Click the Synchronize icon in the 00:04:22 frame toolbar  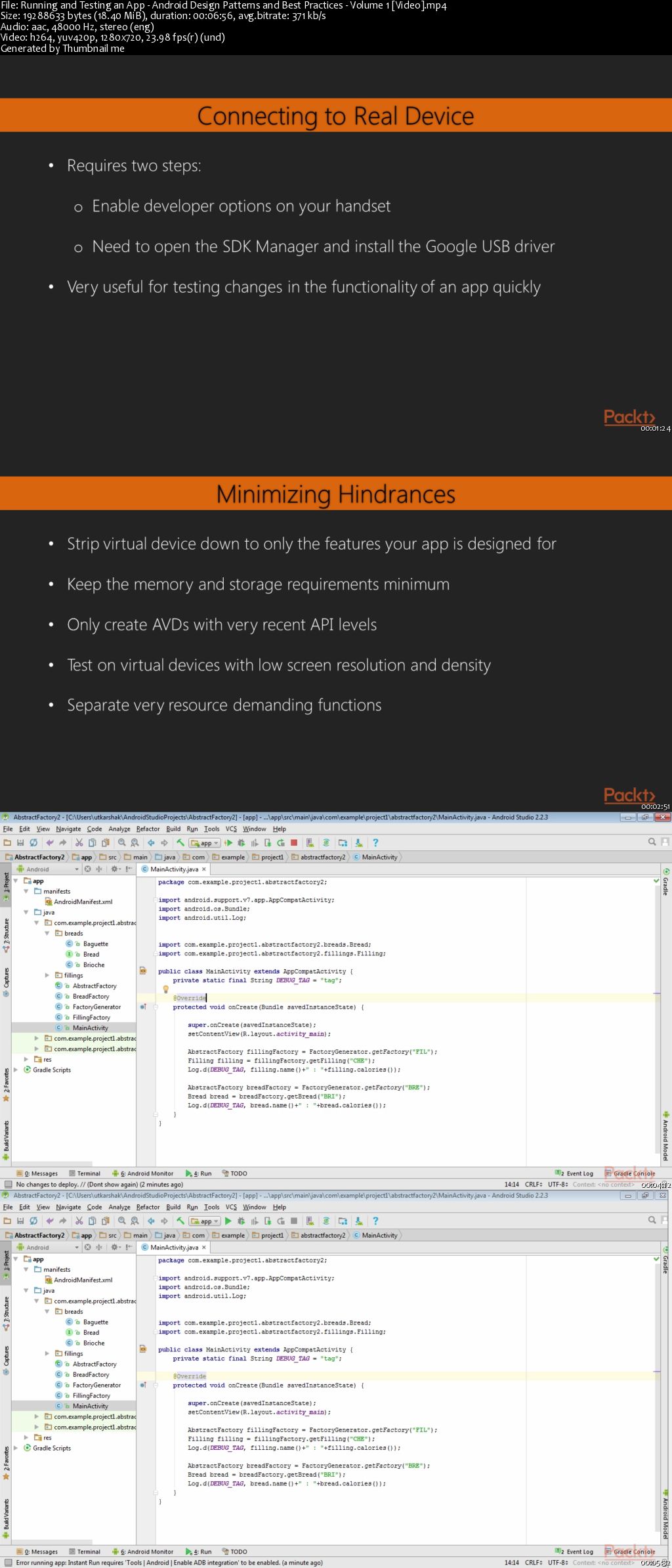point(33,842)
